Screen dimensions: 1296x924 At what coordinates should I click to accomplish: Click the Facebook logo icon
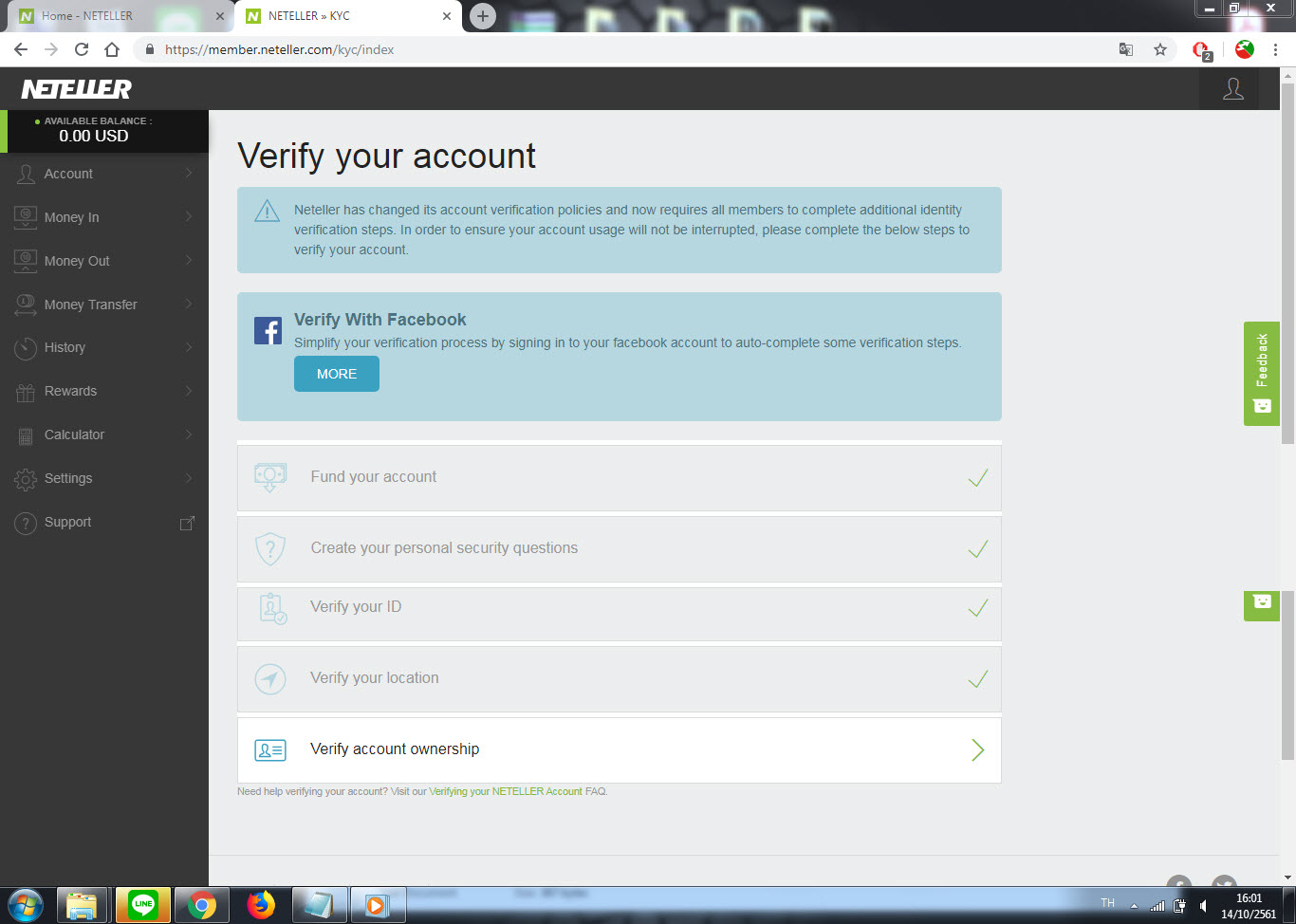[x=268, y=330]
